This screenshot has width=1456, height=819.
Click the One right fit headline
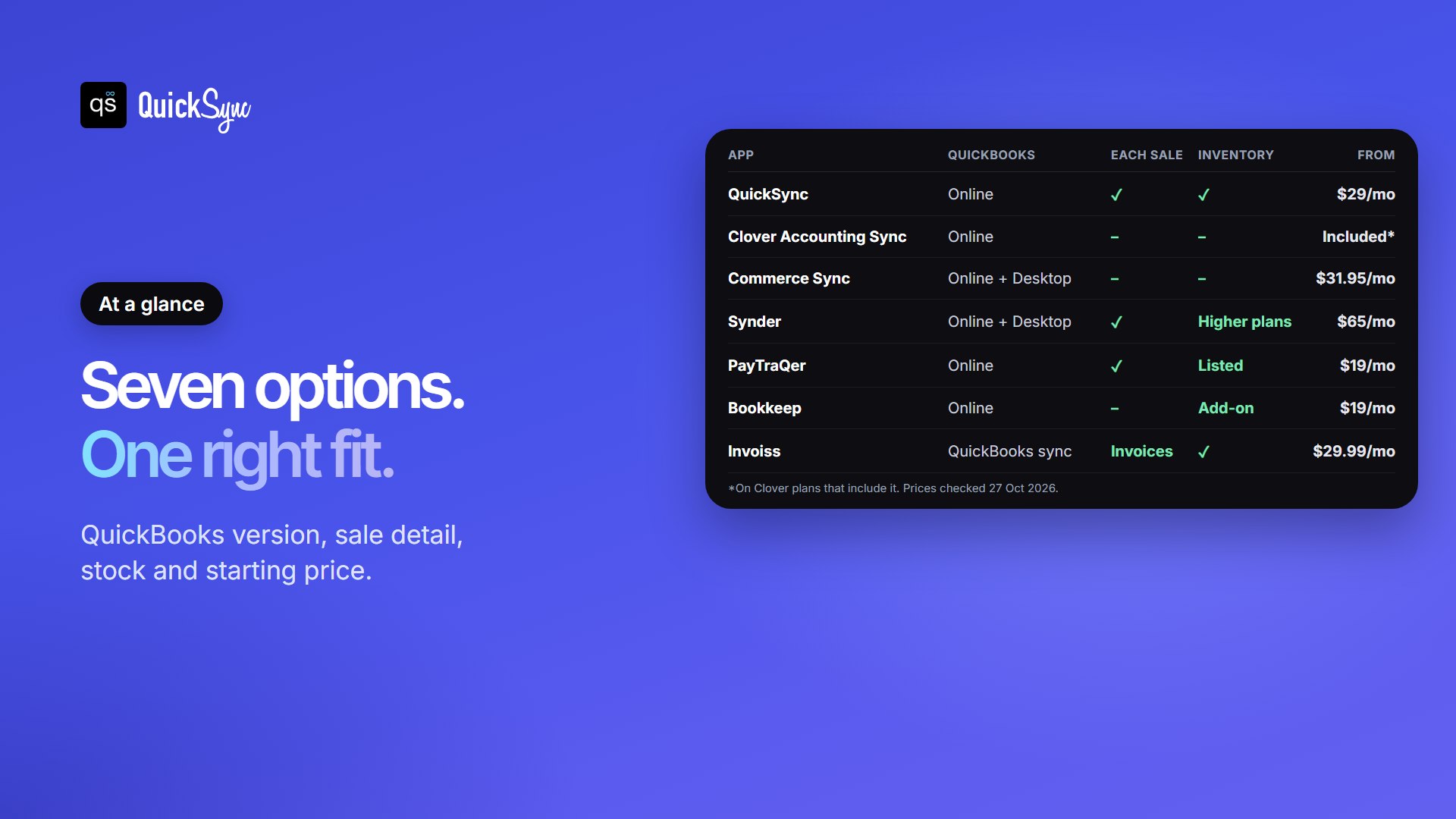(237, 456)
